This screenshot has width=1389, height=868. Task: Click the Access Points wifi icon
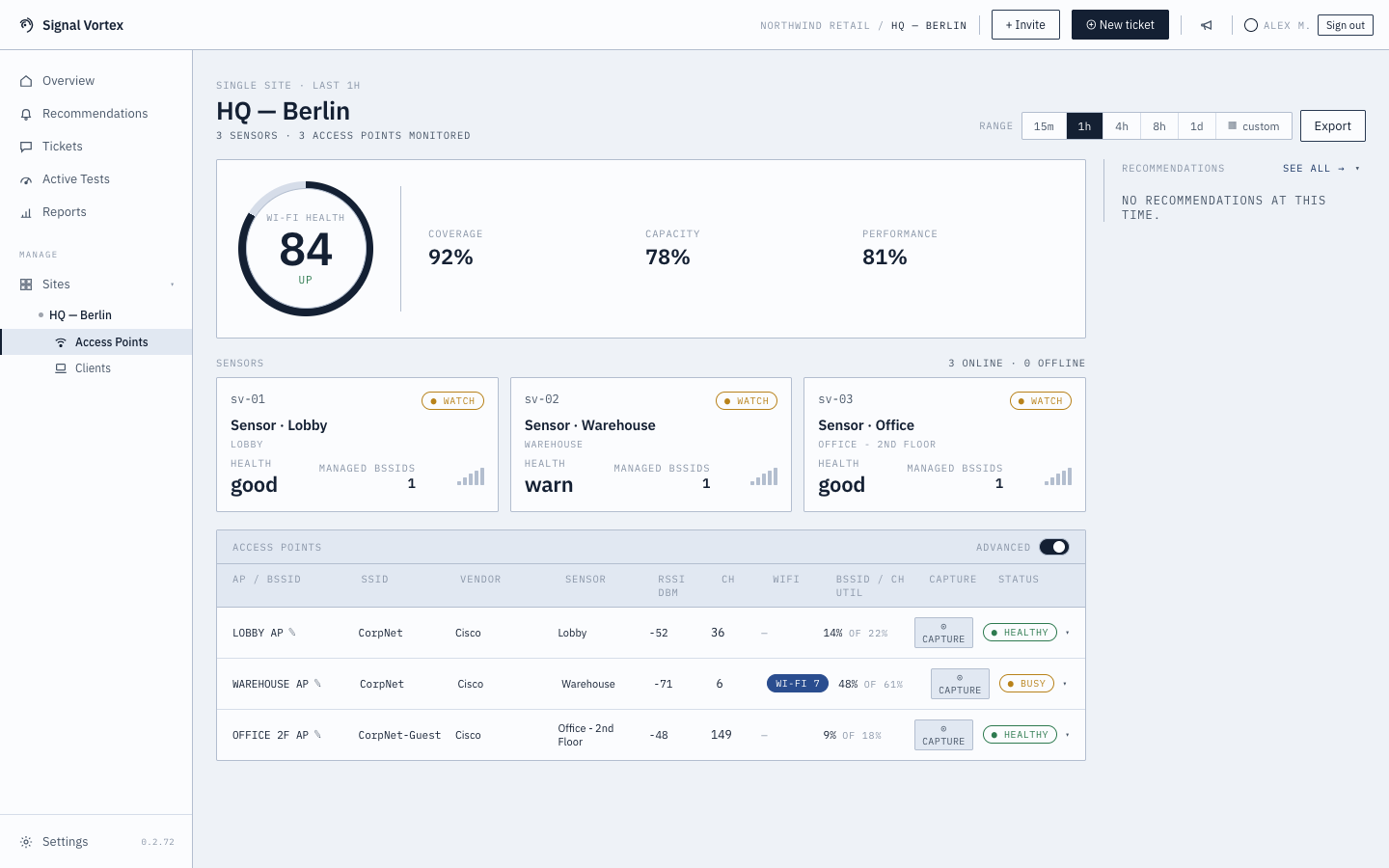coord(61,342)
